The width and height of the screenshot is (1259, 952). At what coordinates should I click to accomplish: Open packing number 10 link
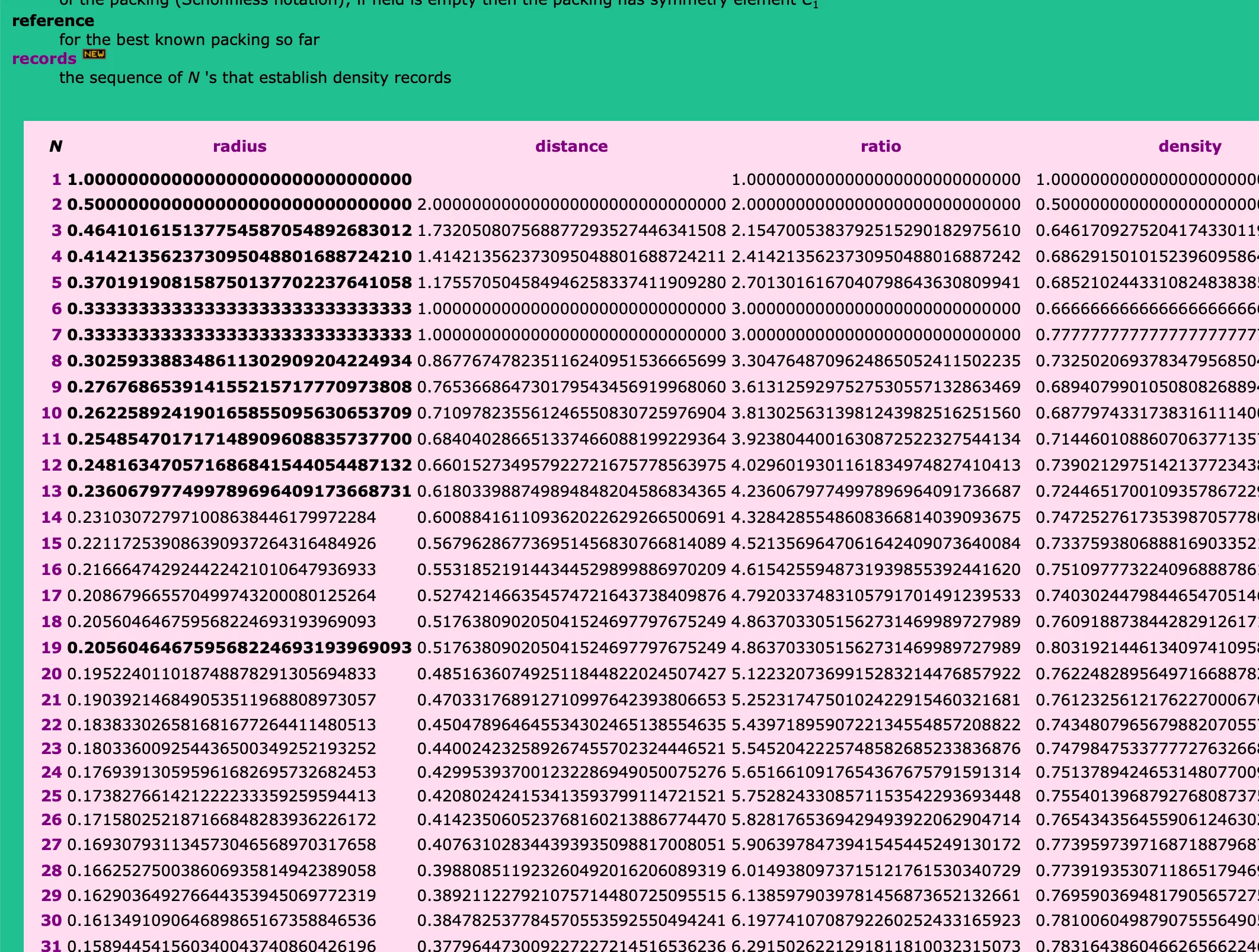pyautogui.click(x=52, y=413)
